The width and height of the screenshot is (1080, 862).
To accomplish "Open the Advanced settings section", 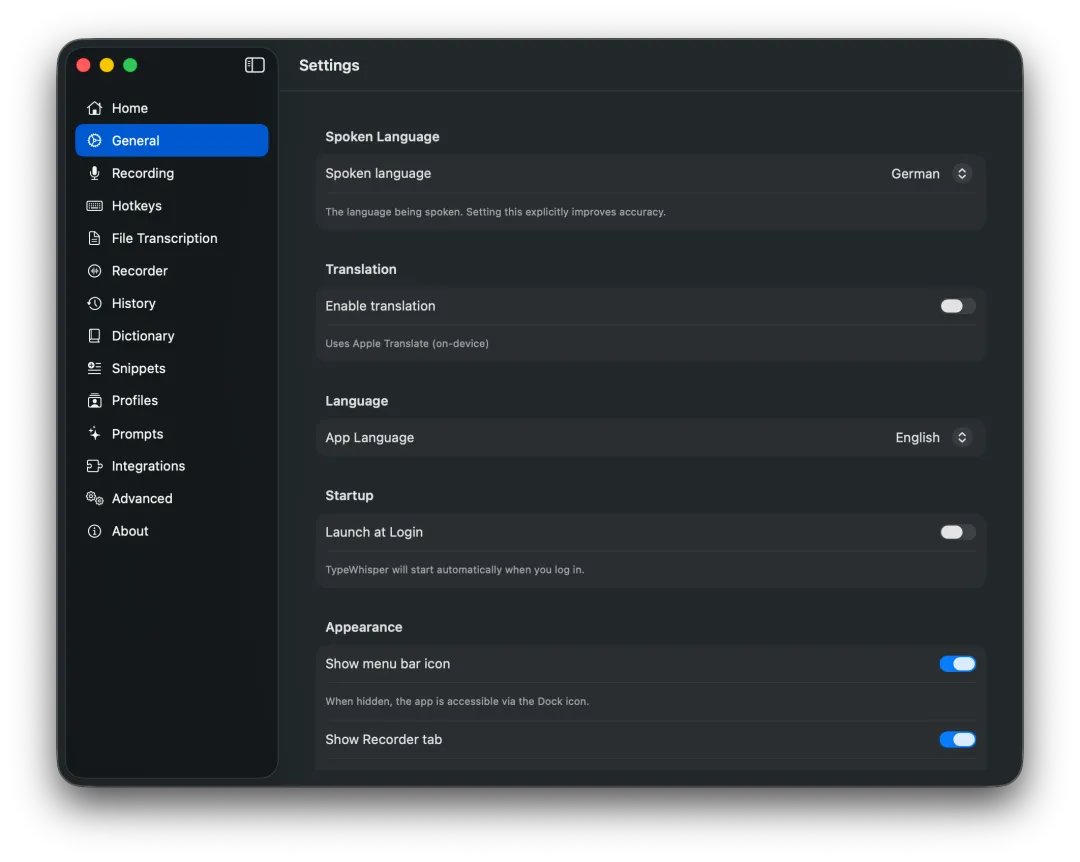I will pyautogui.click(x=142, y=498).
